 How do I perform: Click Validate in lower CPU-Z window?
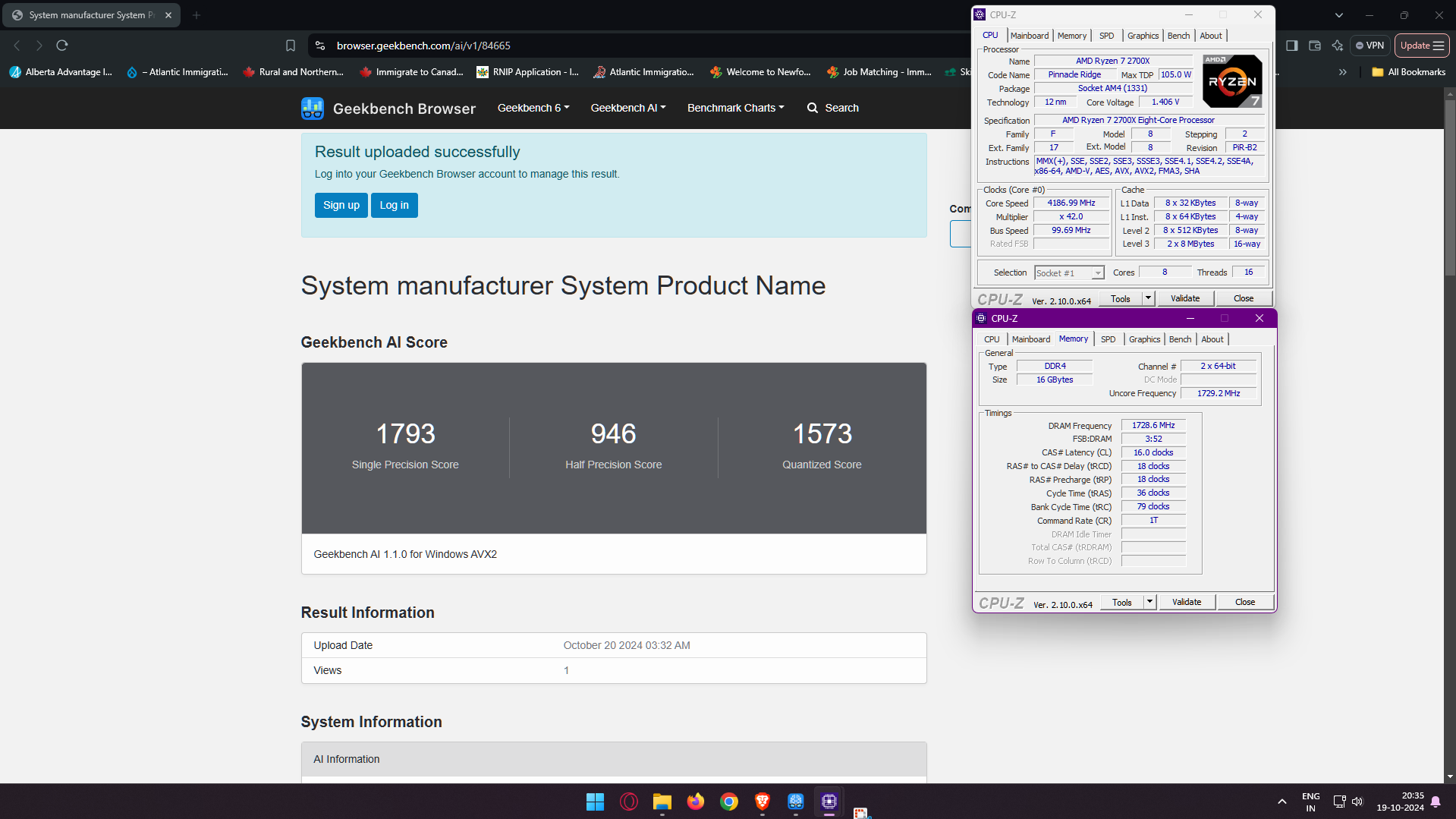coord(1187,602)
